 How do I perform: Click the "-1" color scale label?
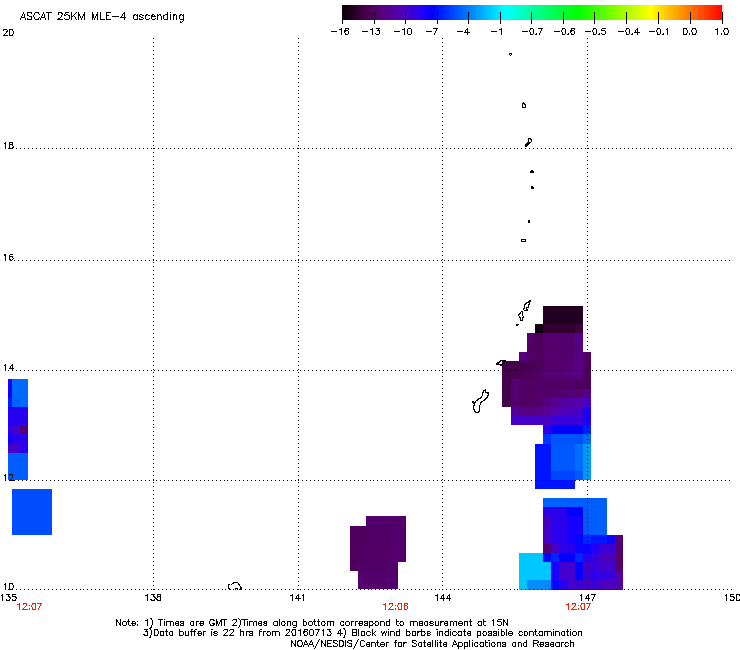496,32
